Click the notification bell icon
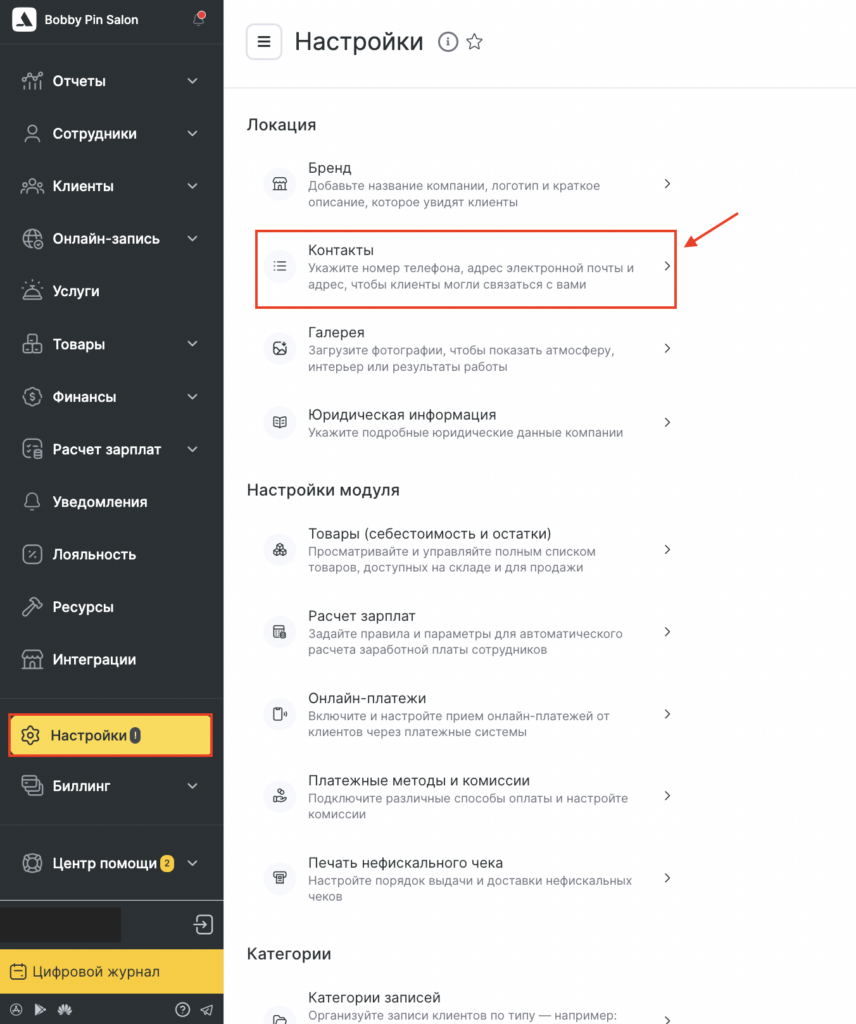The height and width of the screenshot is (1024, 856). pos(199,20)
